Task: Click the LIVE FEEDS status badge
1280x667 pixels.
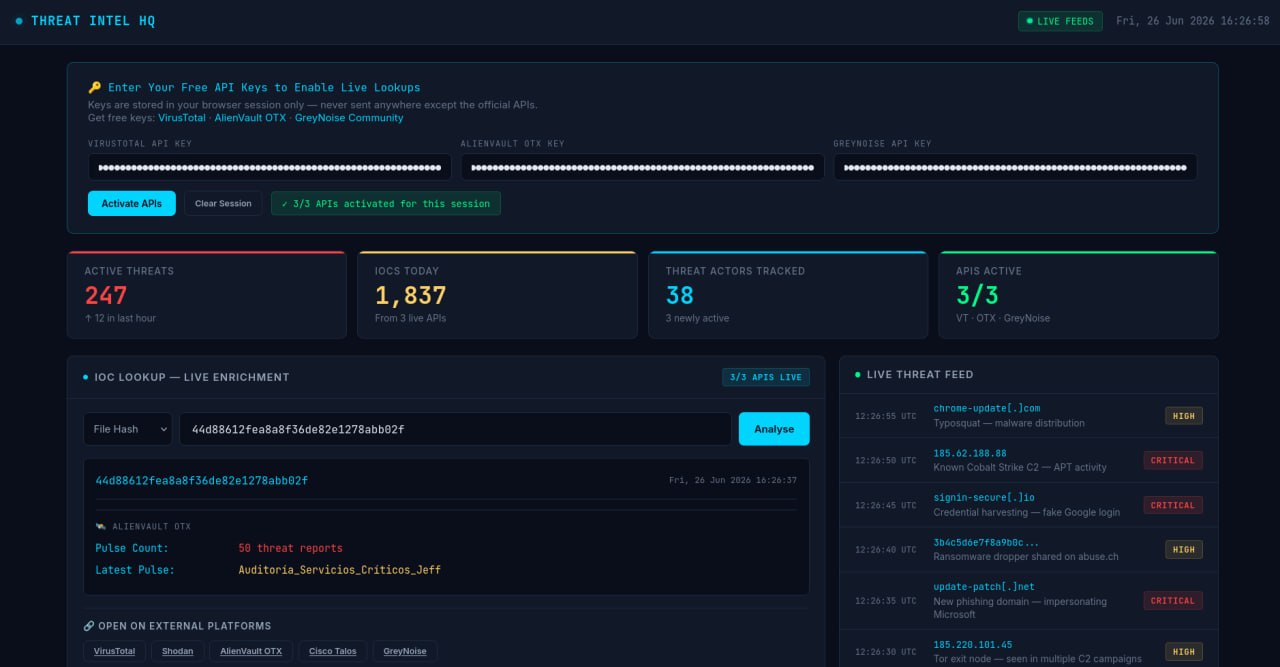Action: [1060, 21]
